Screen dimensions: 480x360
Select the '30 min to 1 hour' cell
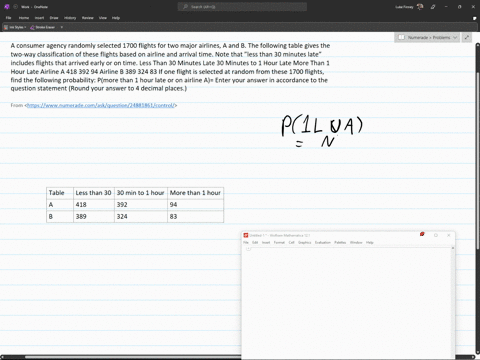pyautogui.click(x=141, y=193)
